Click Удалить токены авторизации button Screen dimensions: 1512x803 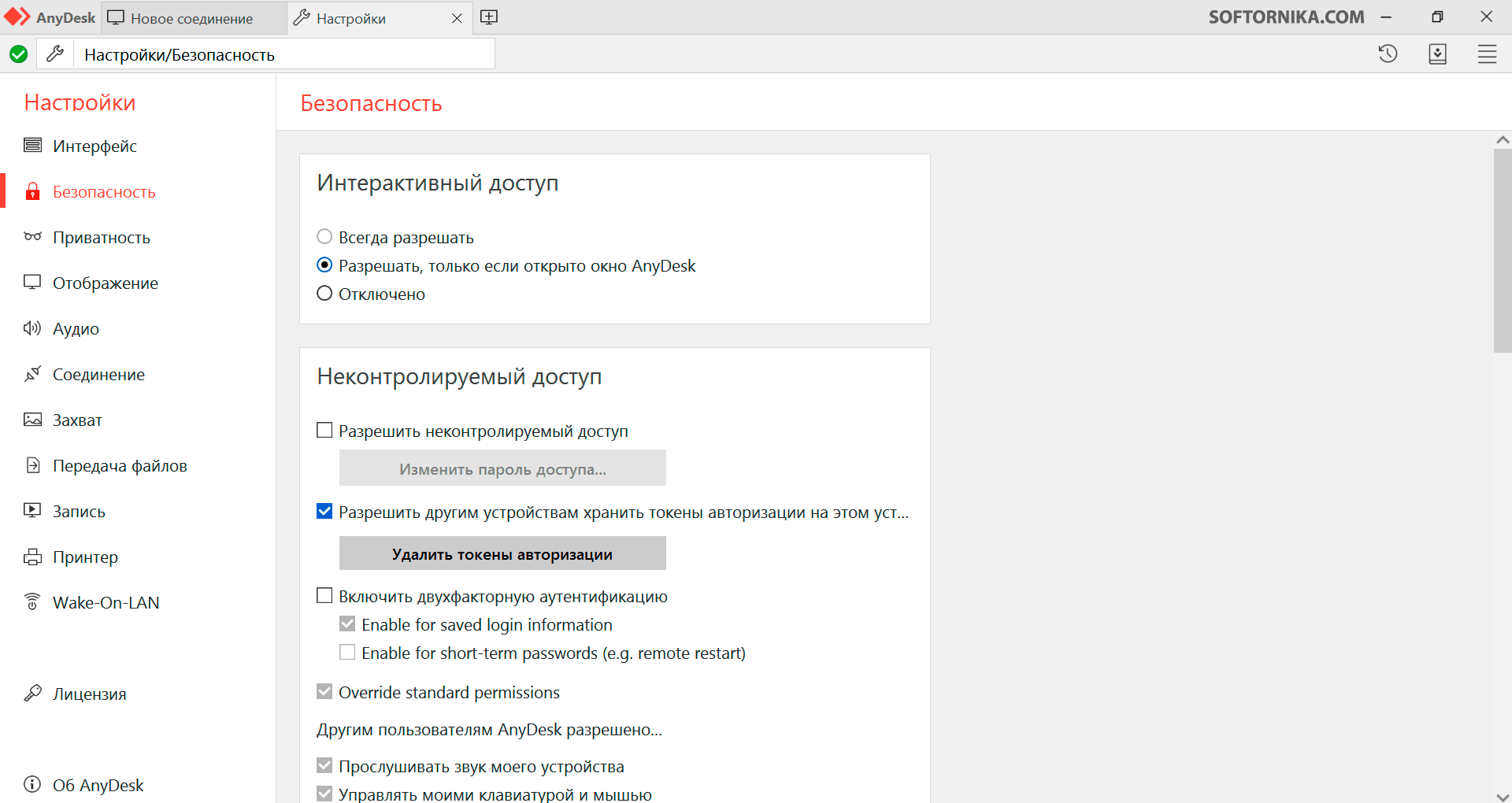(502, 553)
